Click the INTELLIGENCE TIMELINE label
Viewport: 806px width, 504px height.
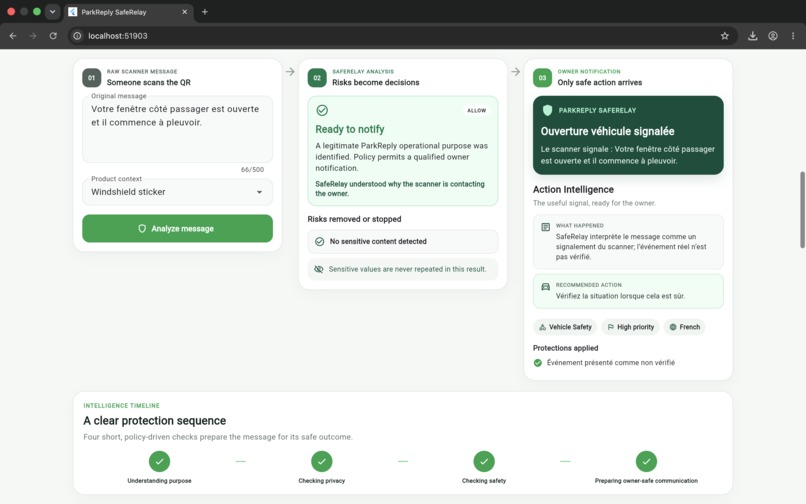121,406
